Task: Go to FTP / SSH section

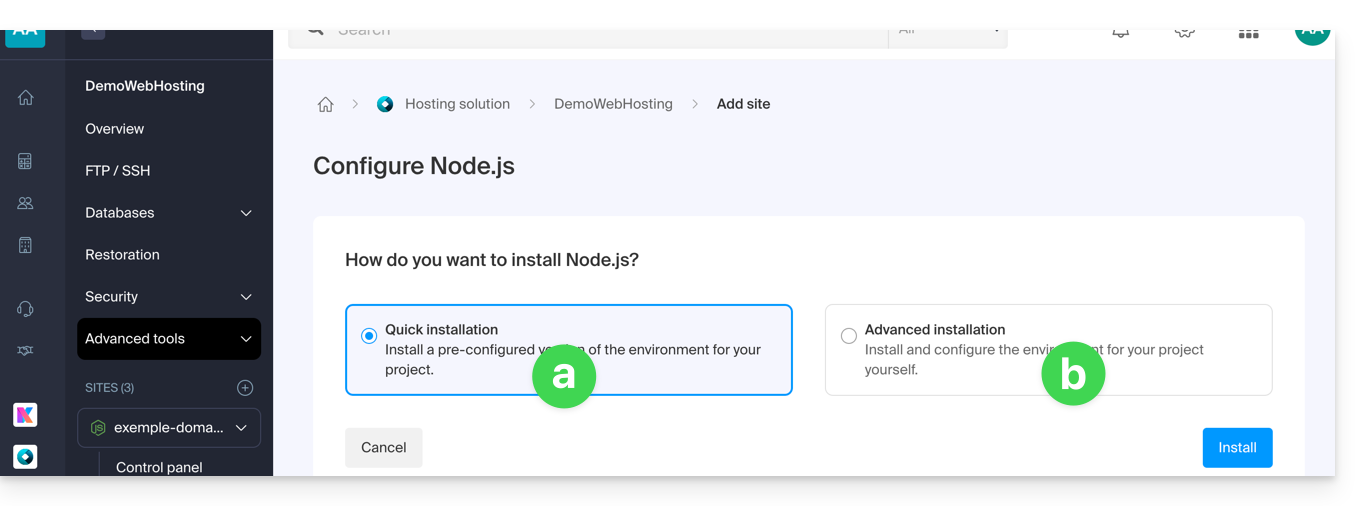Action: 118,171
